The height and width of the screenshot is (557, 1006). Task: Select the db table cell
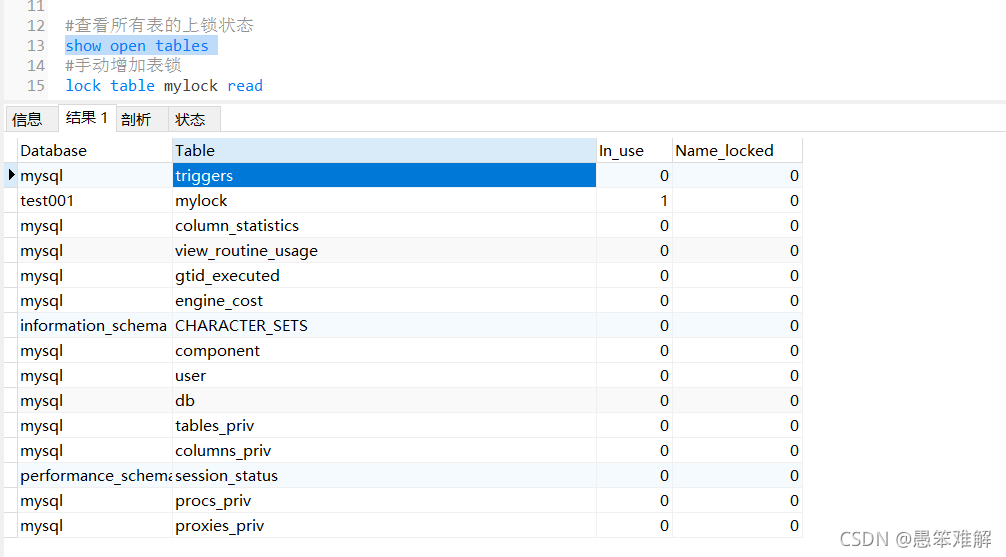384,400
